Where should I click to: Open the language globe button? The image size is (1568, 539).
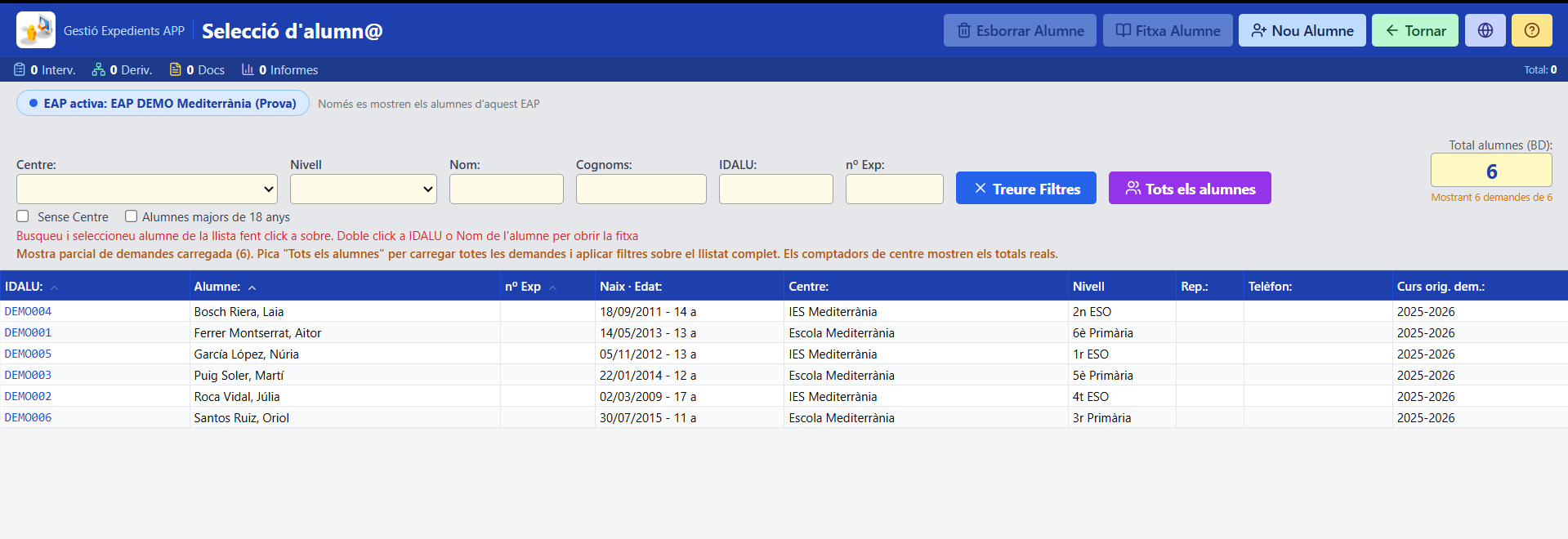(x=1485, y=30)
